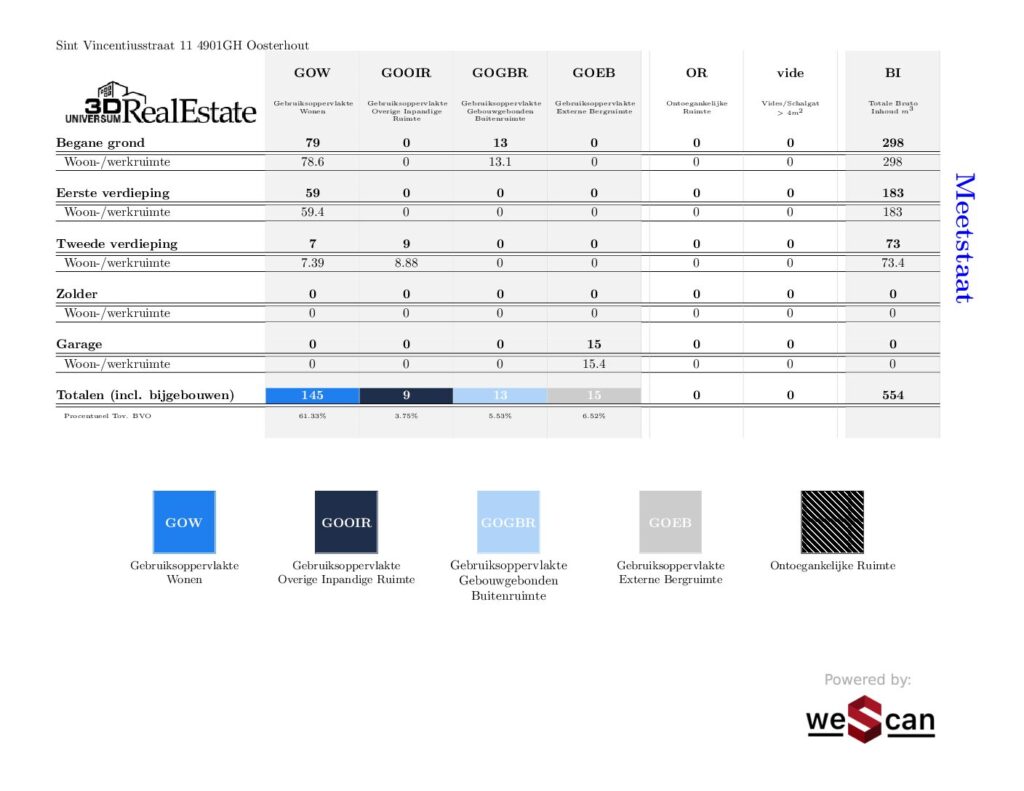The width and height of the screenshot is (1024, 791).
Task: Click the Garage row label
Action: [x=79, y=344]
